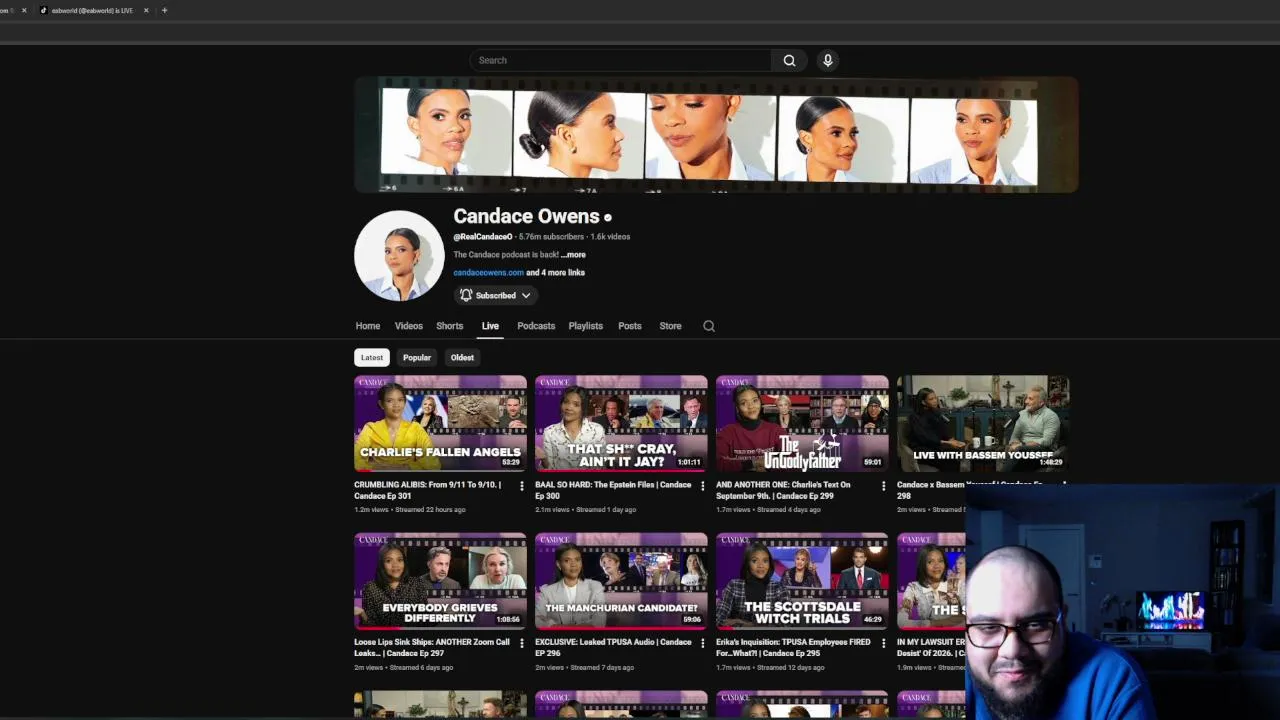
Task: Open Erika's Inquisition TPUSA Employees title
Action: pos(793,648)
